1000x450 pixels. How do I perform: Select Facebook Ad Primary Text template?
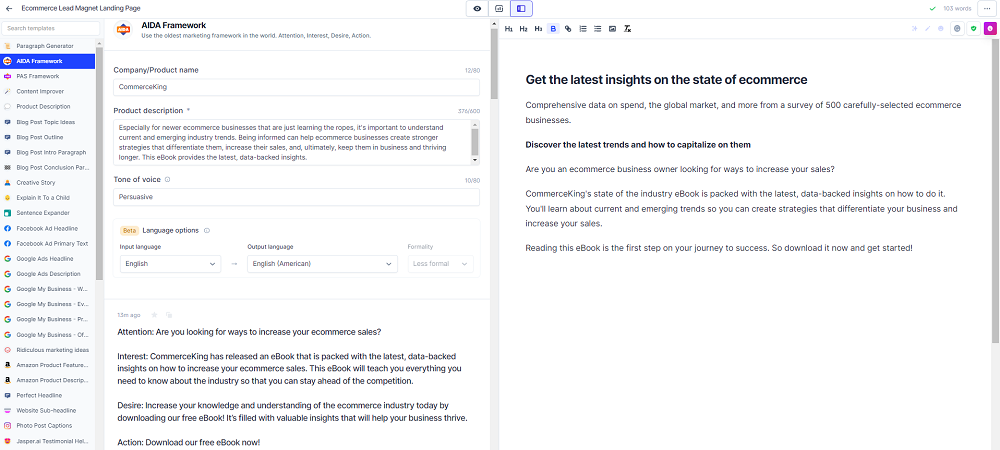click(x=48, y=243)
